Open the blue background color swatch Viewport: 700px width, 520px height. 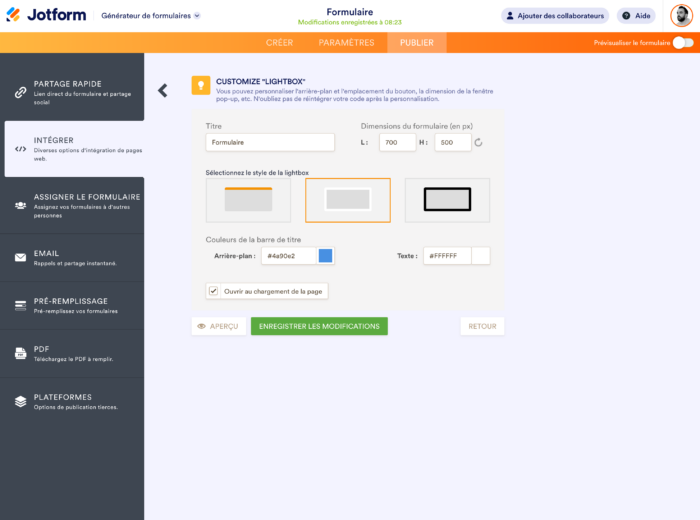click(325, 256)
